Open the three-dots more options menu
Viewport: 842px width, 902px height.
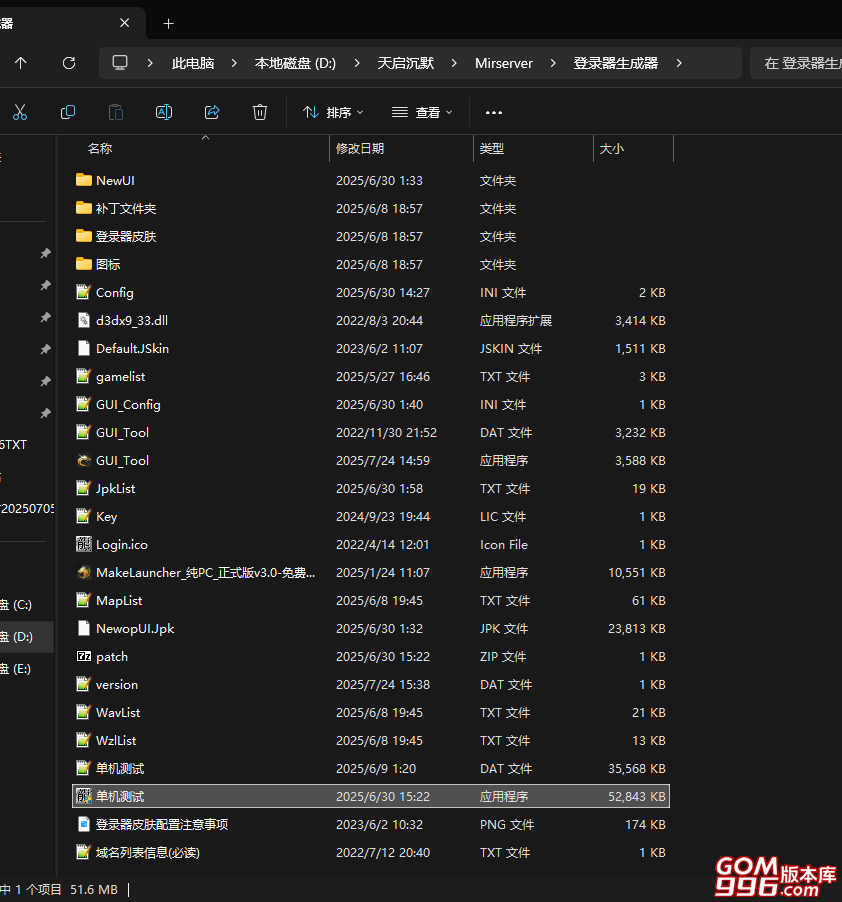click(493, 112)
